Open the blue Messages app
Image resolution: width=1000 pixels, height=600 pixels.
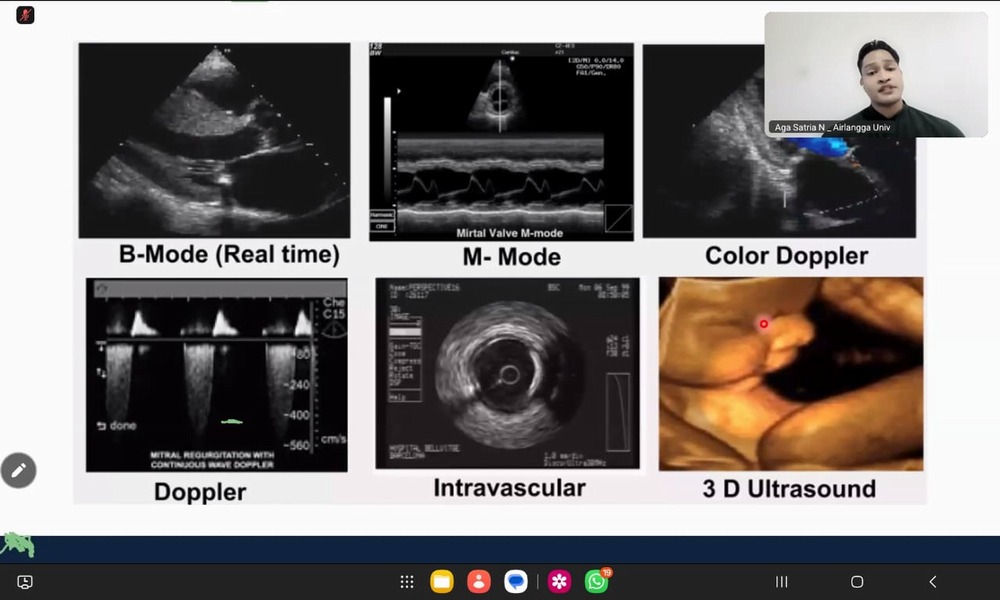pyautogui.click(x=516, y=582)
